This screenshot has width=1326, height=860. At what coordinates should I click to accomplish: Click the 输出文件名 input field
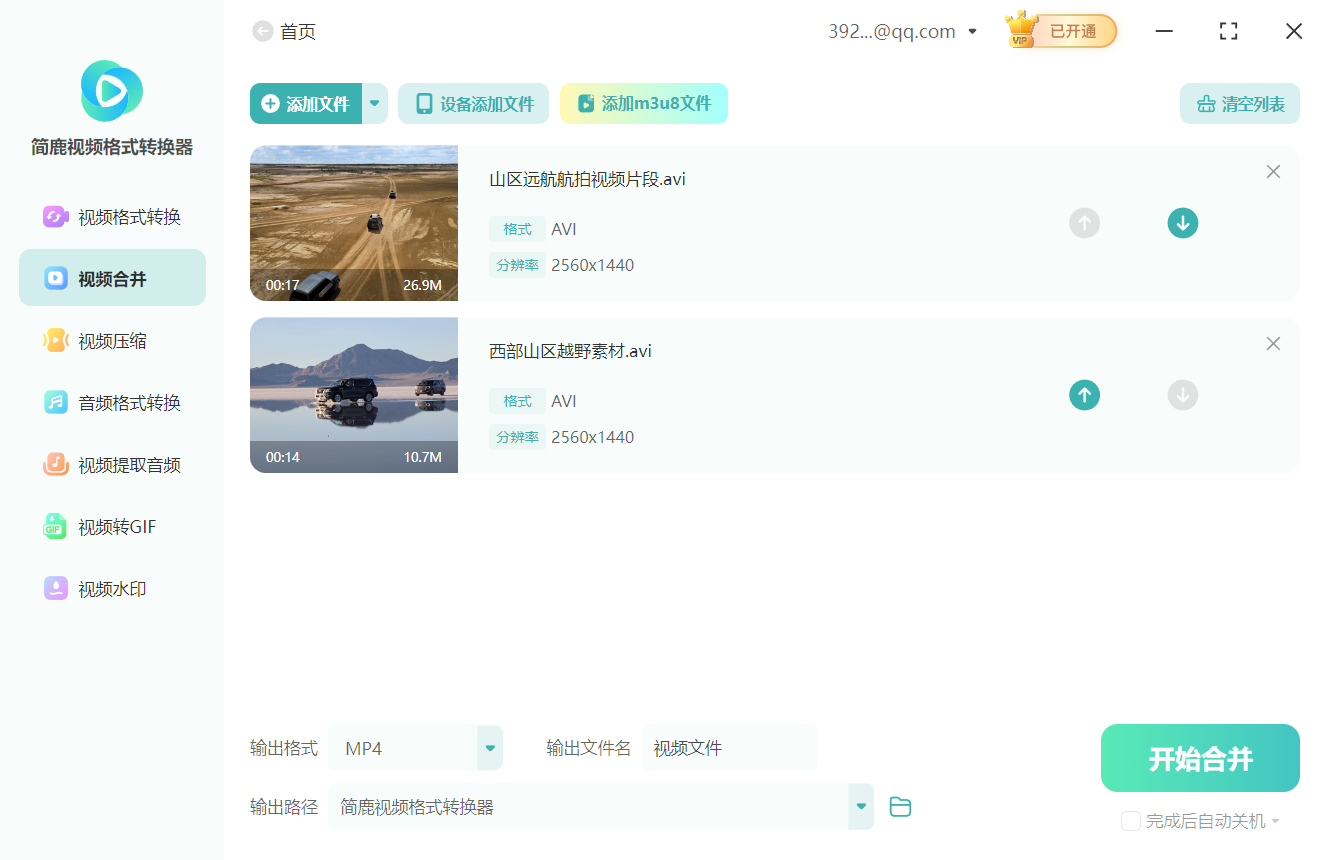point(730,747)
